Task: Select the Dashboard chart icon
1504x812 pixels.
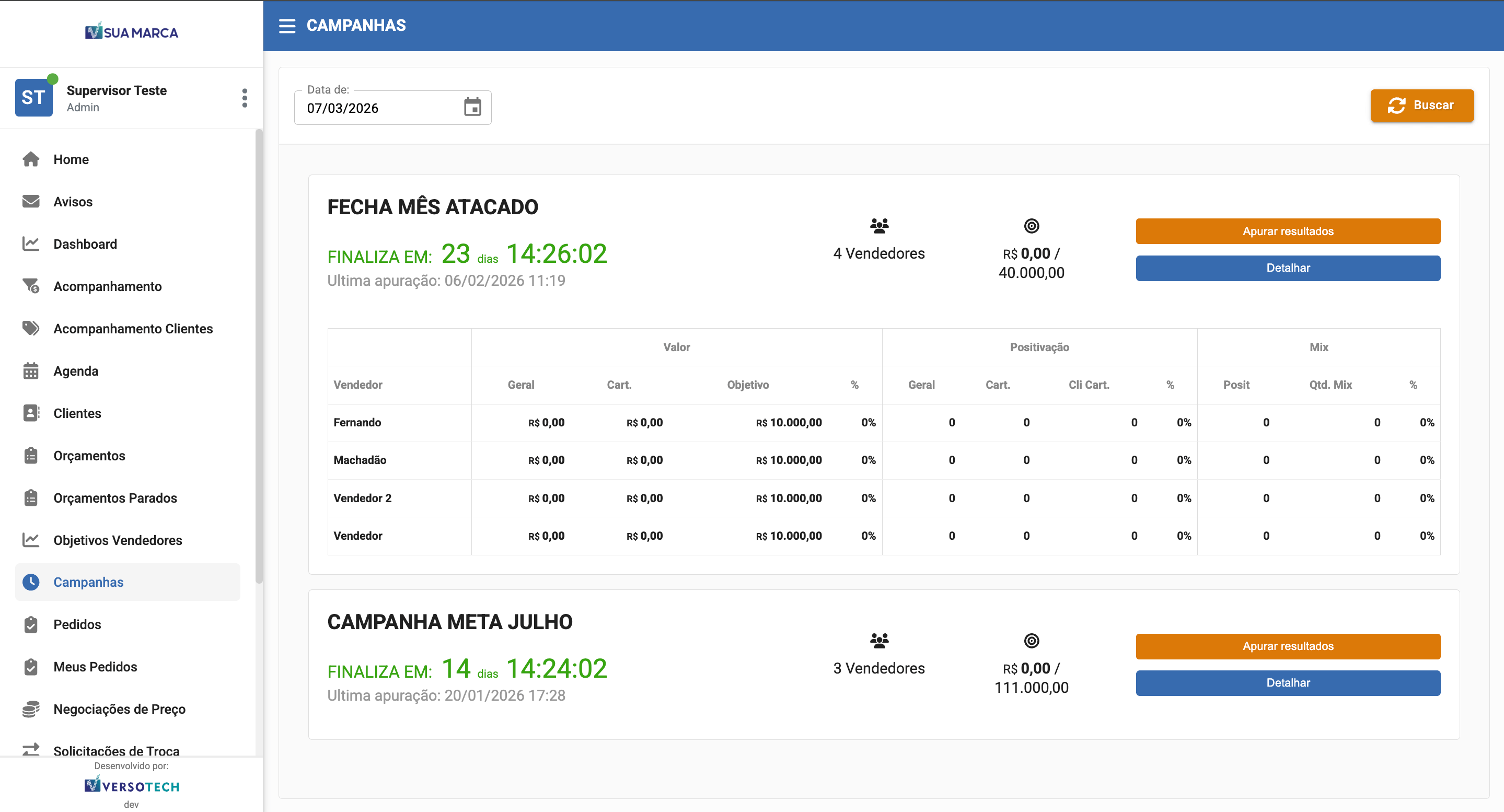Action: (31, 244)
